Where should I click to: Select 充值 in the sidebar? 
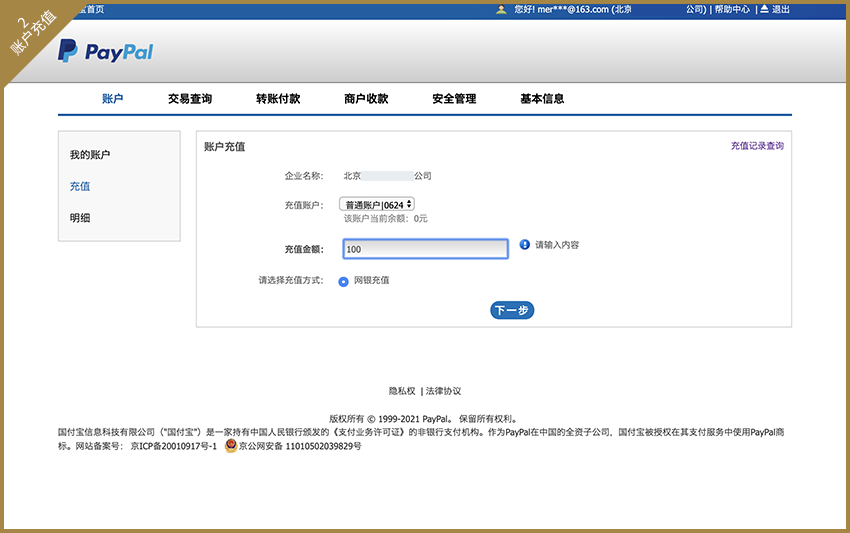click(x=80, y=186)
